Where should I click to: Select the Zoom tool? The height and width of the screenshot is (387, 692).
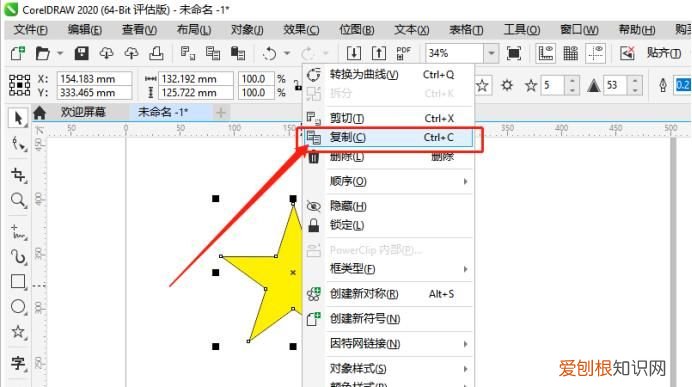[x=19, y=200]
